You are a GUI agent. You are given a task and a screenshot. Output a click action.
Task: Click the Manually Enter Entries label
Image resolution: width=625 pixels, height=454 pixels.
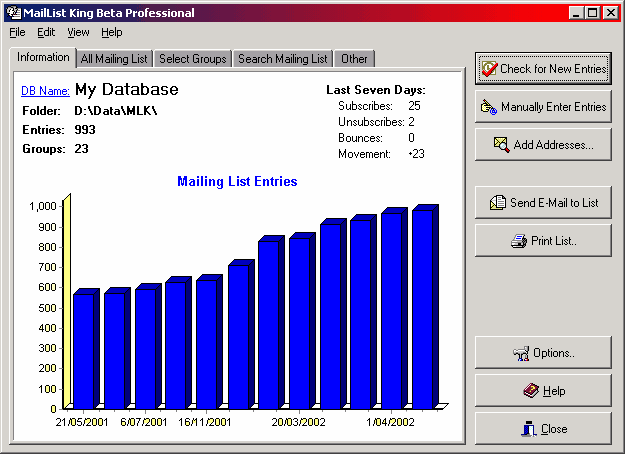tap(554, 107)
